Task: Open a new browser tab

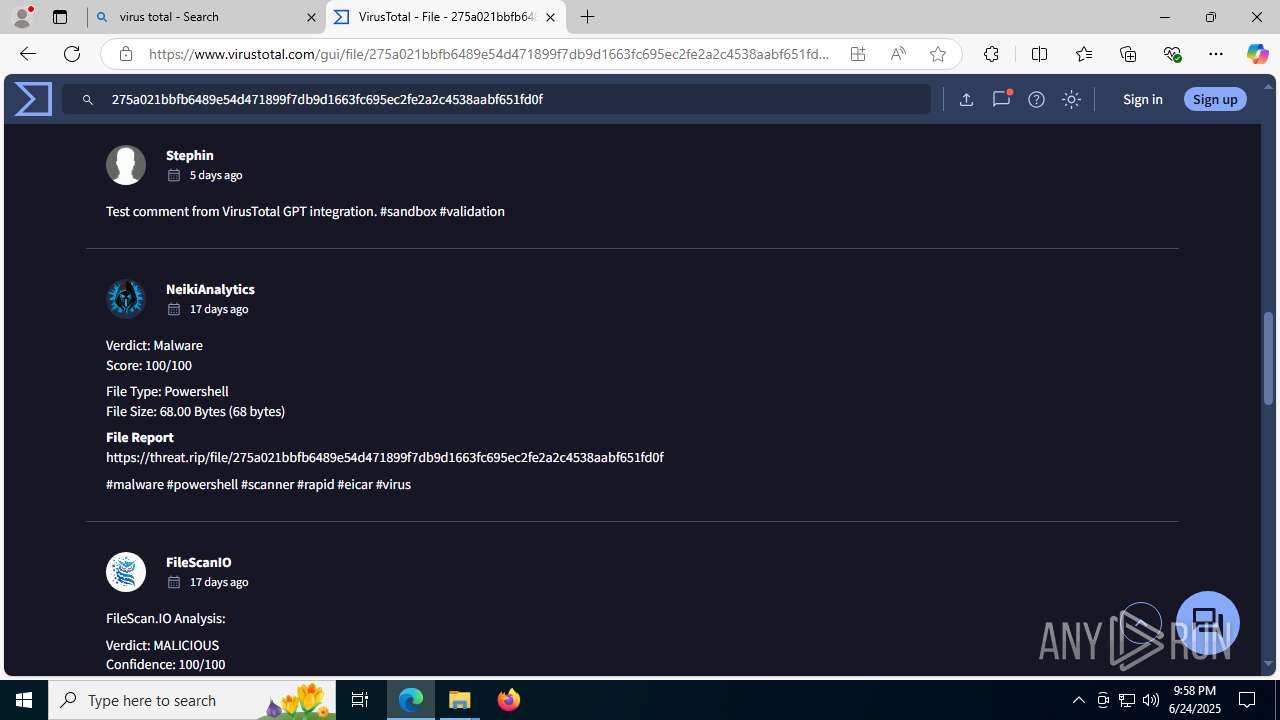Action: (588, 17)
